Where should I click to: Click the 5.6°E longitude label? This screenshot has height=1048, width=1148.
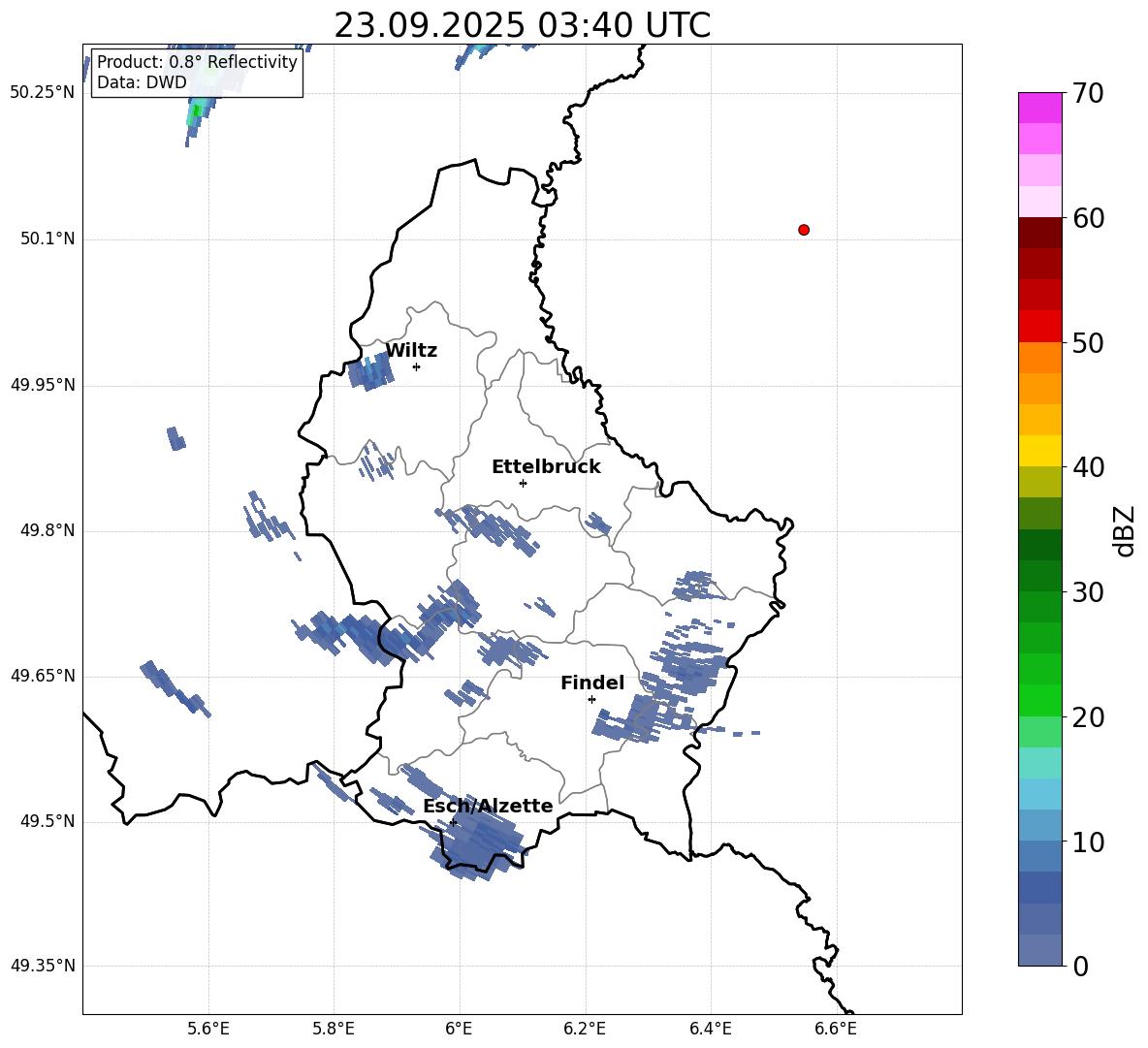[207, 1029]
